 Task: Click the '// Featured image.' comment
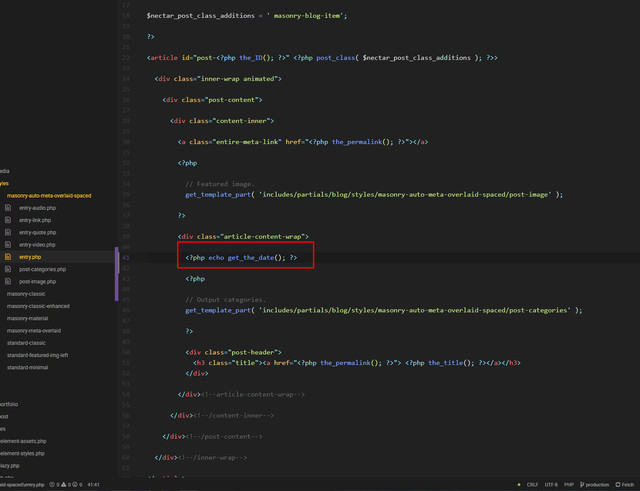(220, 184)
